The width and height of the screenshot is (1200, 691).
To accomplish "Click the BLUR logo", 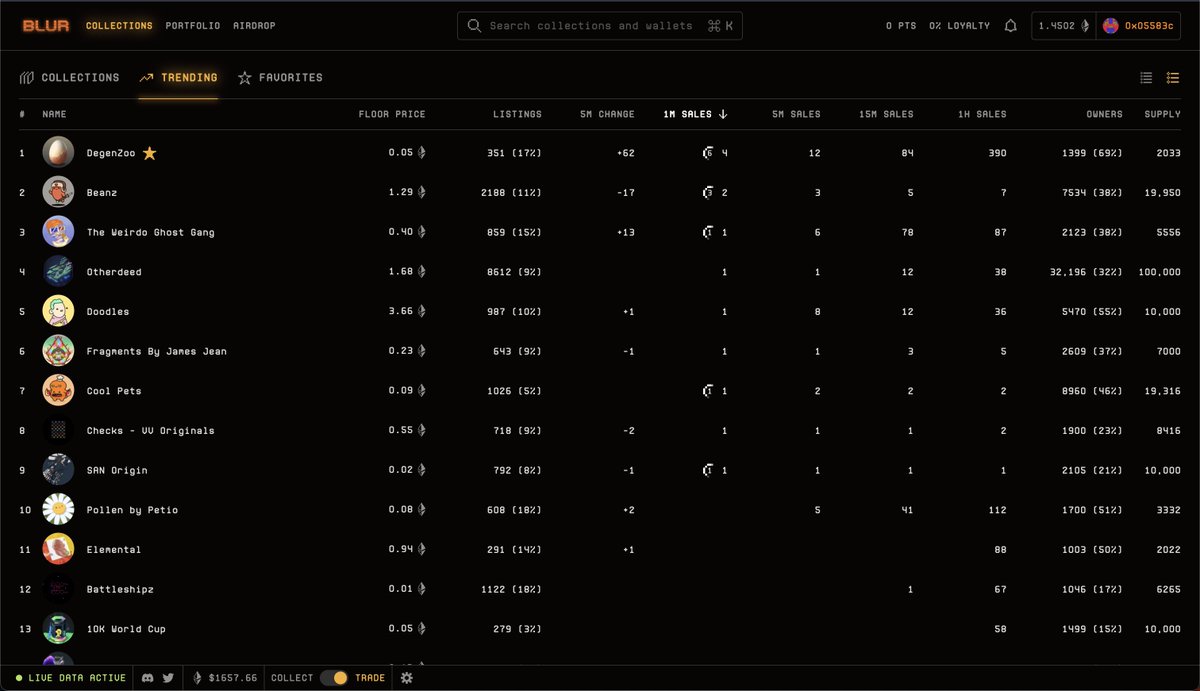I will pyautogui.click(x=46, y=26).
